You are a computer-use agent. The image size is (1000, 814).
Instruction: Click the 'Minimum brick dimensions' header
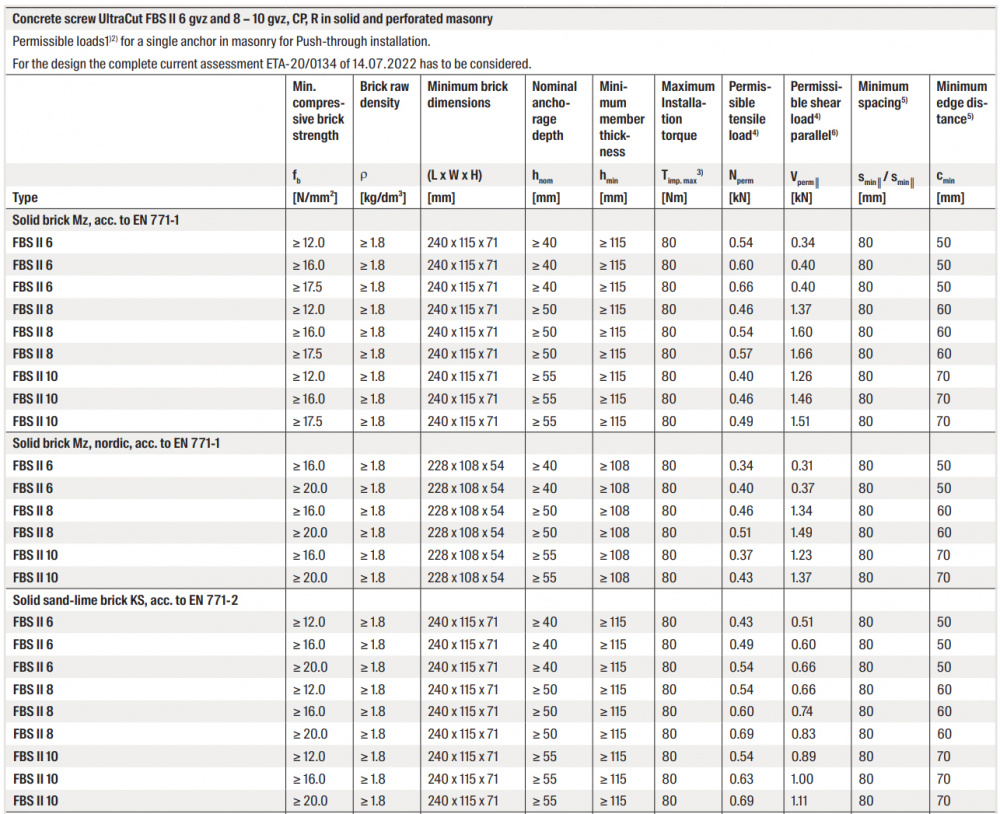point(467,94)
